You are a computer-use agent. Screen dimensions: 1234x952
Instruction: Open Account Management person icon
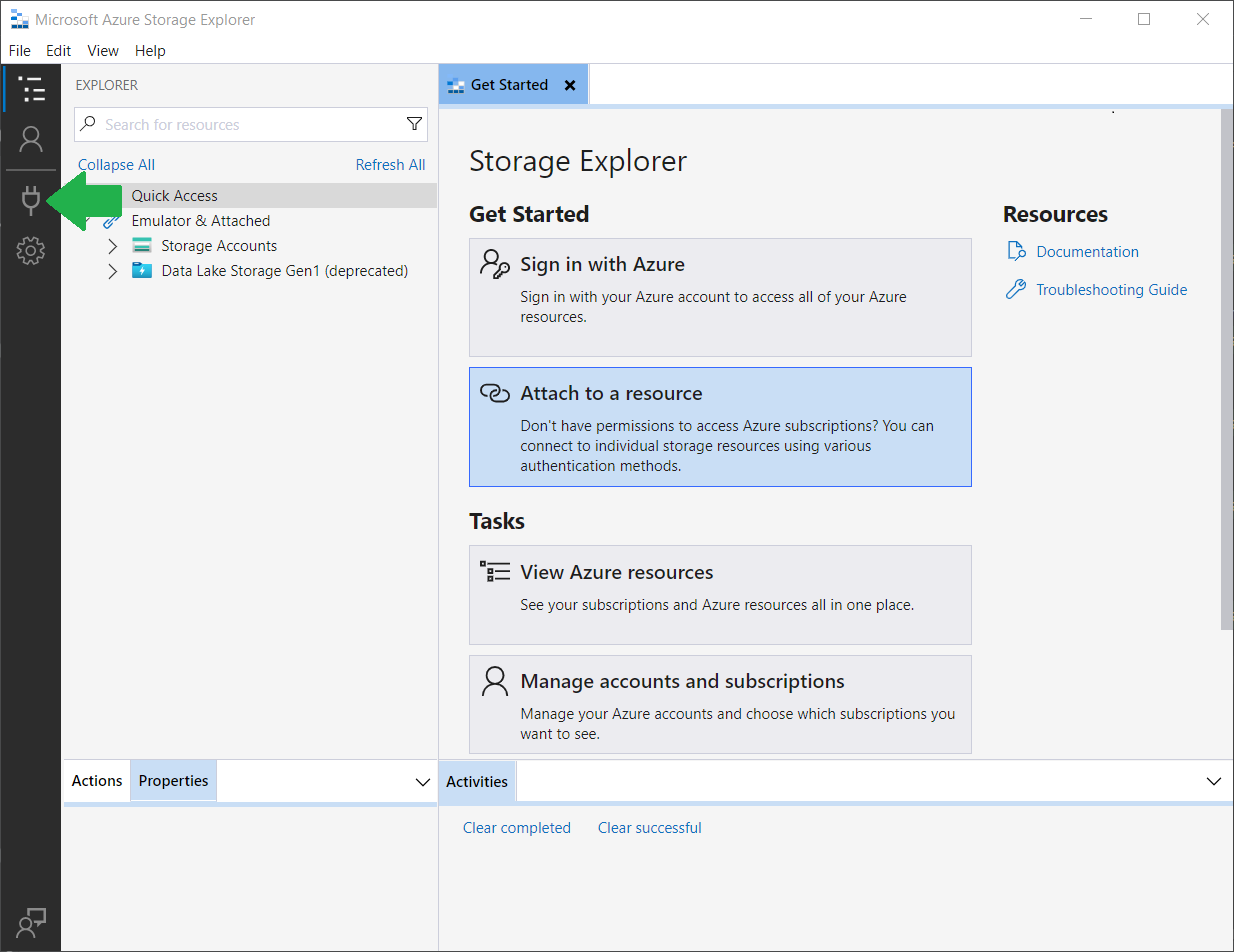pyautogui.click(x=31, y=139)
